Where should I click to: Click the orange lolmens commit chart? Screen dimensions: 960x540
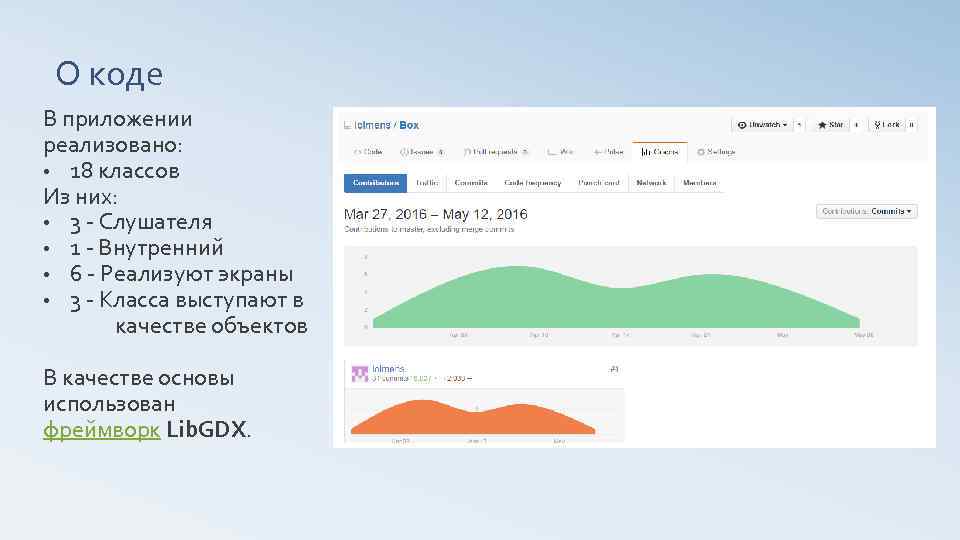[x=473, y=417]
